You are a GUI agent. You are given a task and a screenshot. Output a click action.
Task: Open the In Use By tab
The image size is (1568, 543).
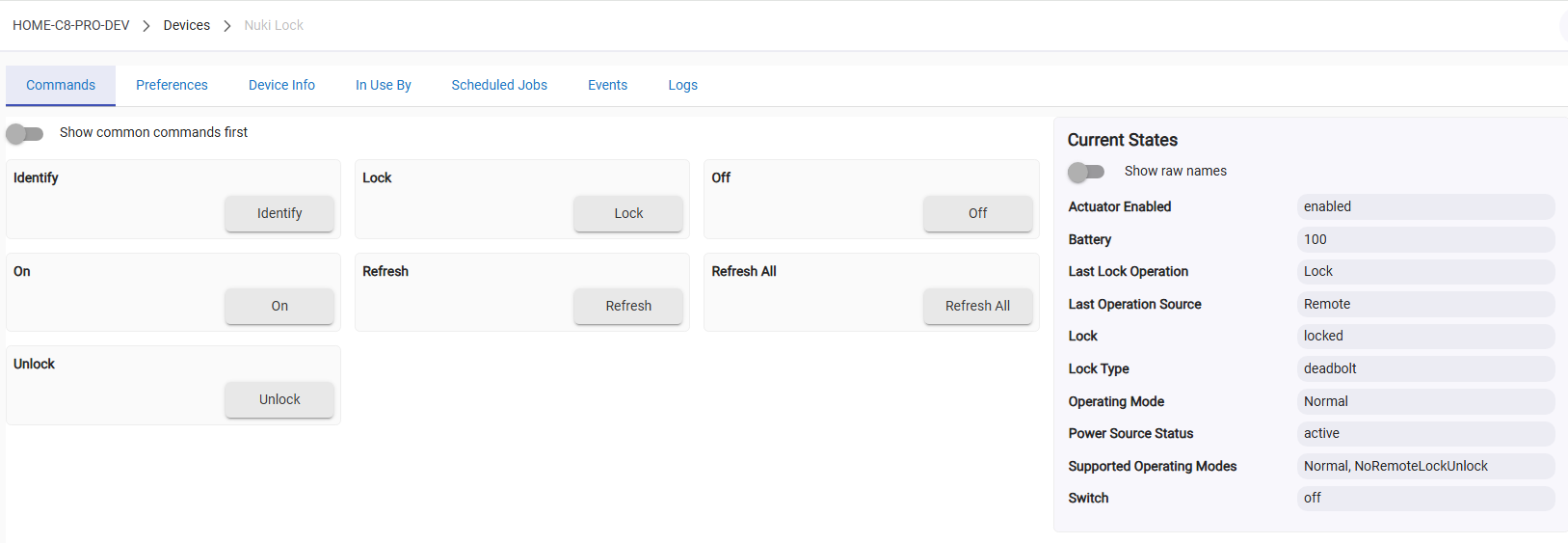(383, 85)
